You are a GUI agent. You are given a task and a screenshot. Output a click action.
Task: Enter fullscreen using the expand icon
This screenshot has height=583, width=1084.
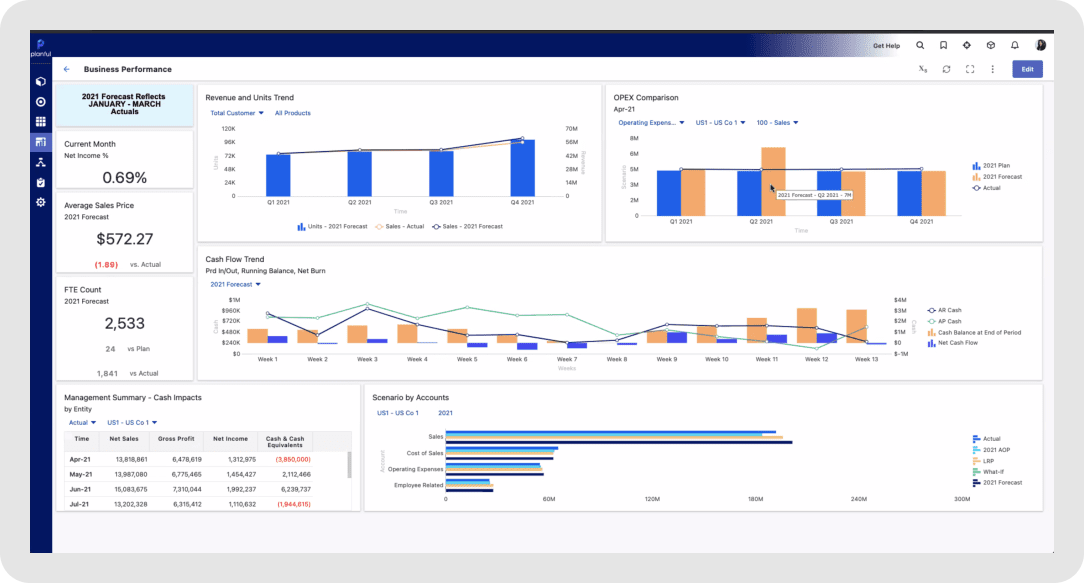click(x=970, y=68)
